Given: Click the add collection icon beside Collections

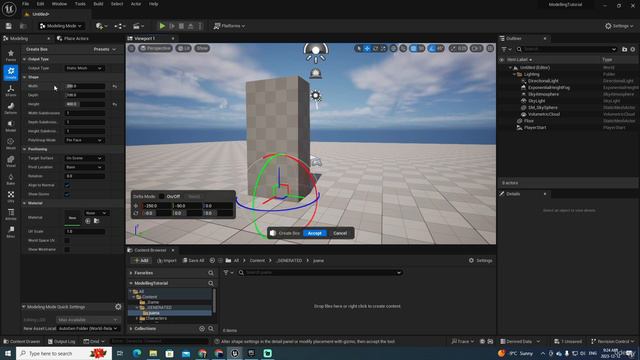Looking at the screenshot, I should pos(202,328).
